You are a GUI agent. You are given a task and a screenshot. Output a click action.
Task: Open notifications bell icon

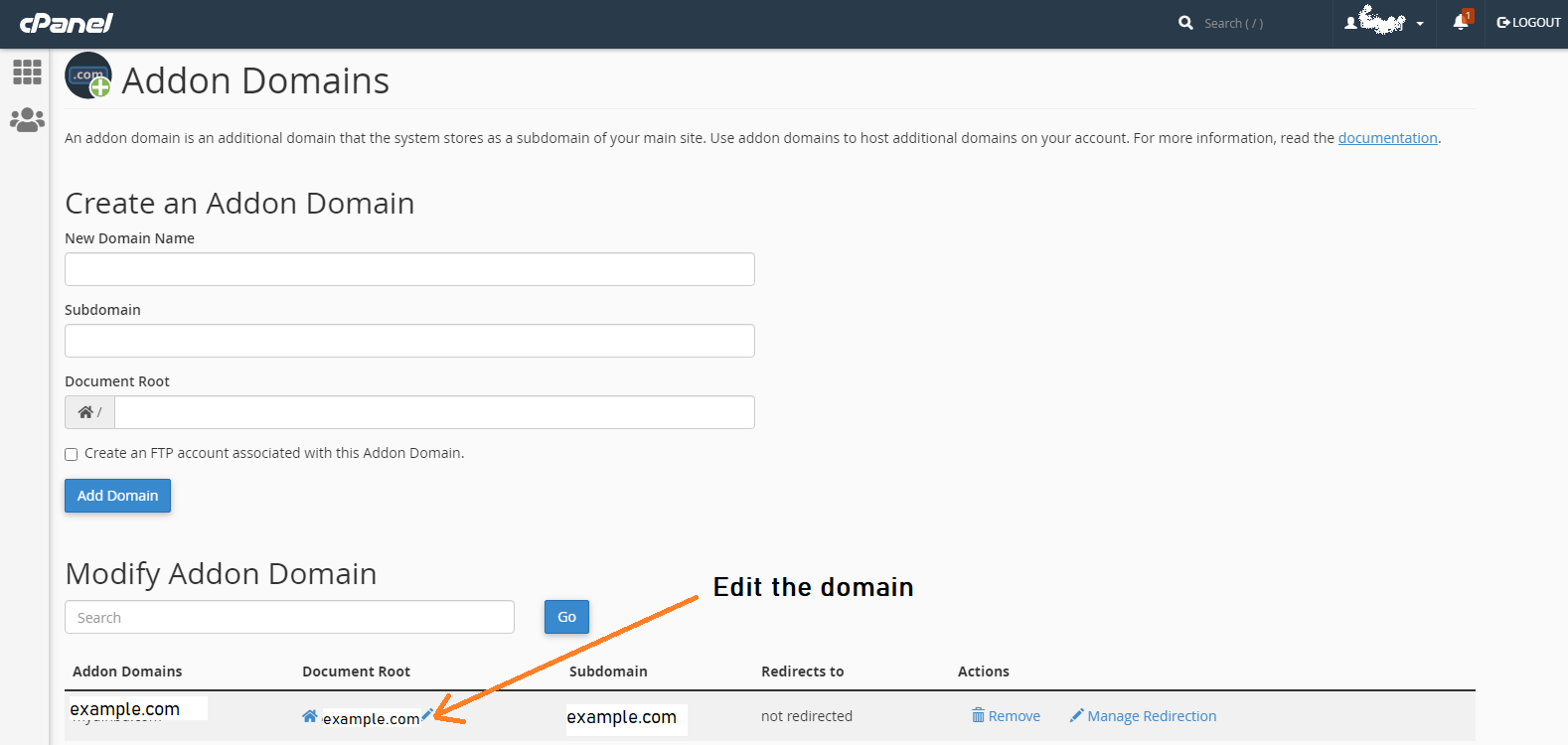coord(1460,22)
